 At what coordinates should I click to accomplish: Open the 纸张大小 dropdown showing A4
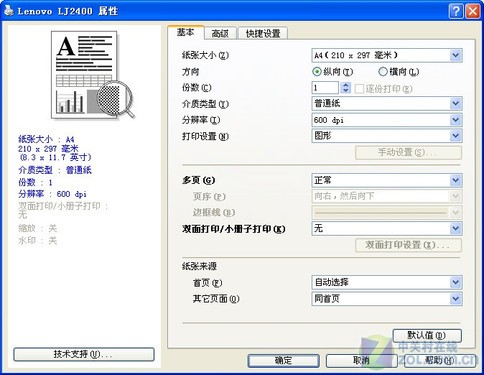pos(387,55)
